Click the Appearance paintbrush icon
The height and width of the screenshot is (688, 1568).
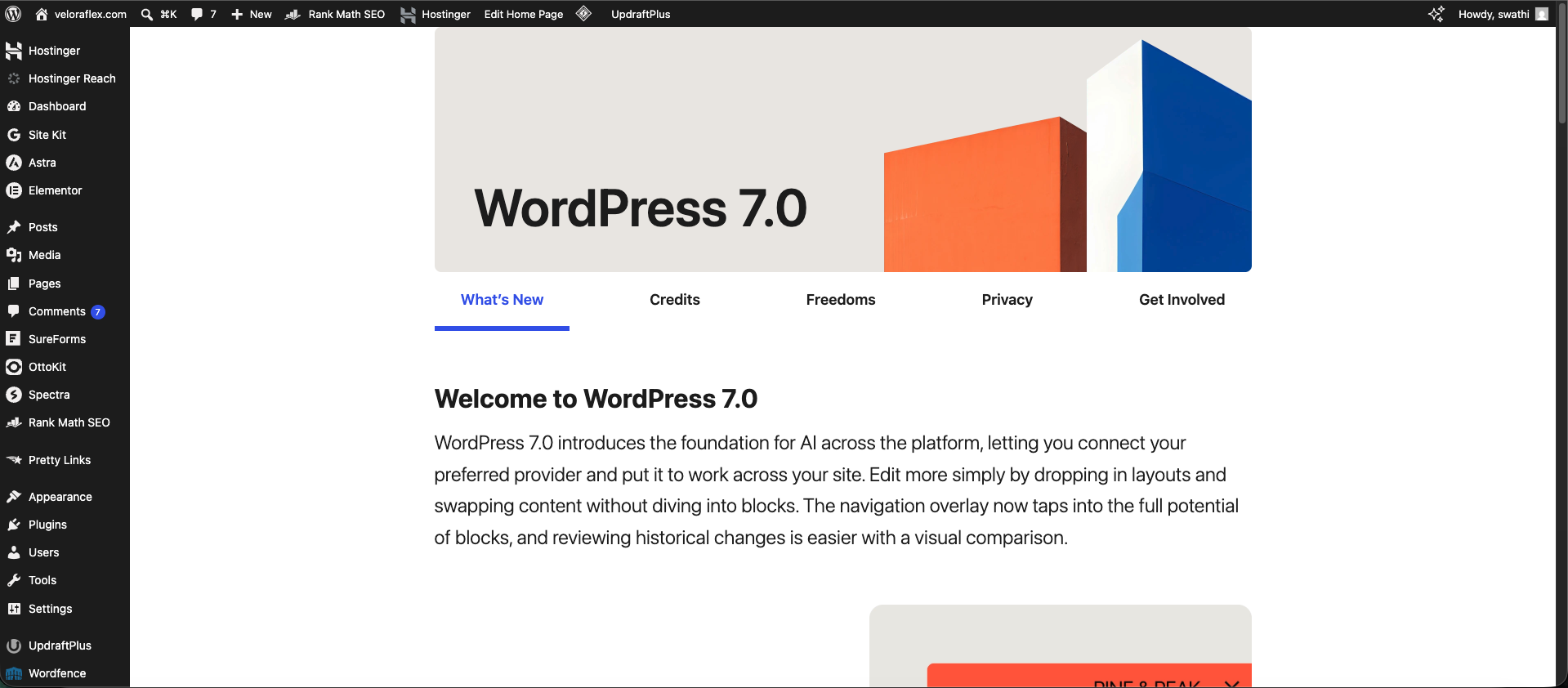pyautogui.click(x=14, y=497)
